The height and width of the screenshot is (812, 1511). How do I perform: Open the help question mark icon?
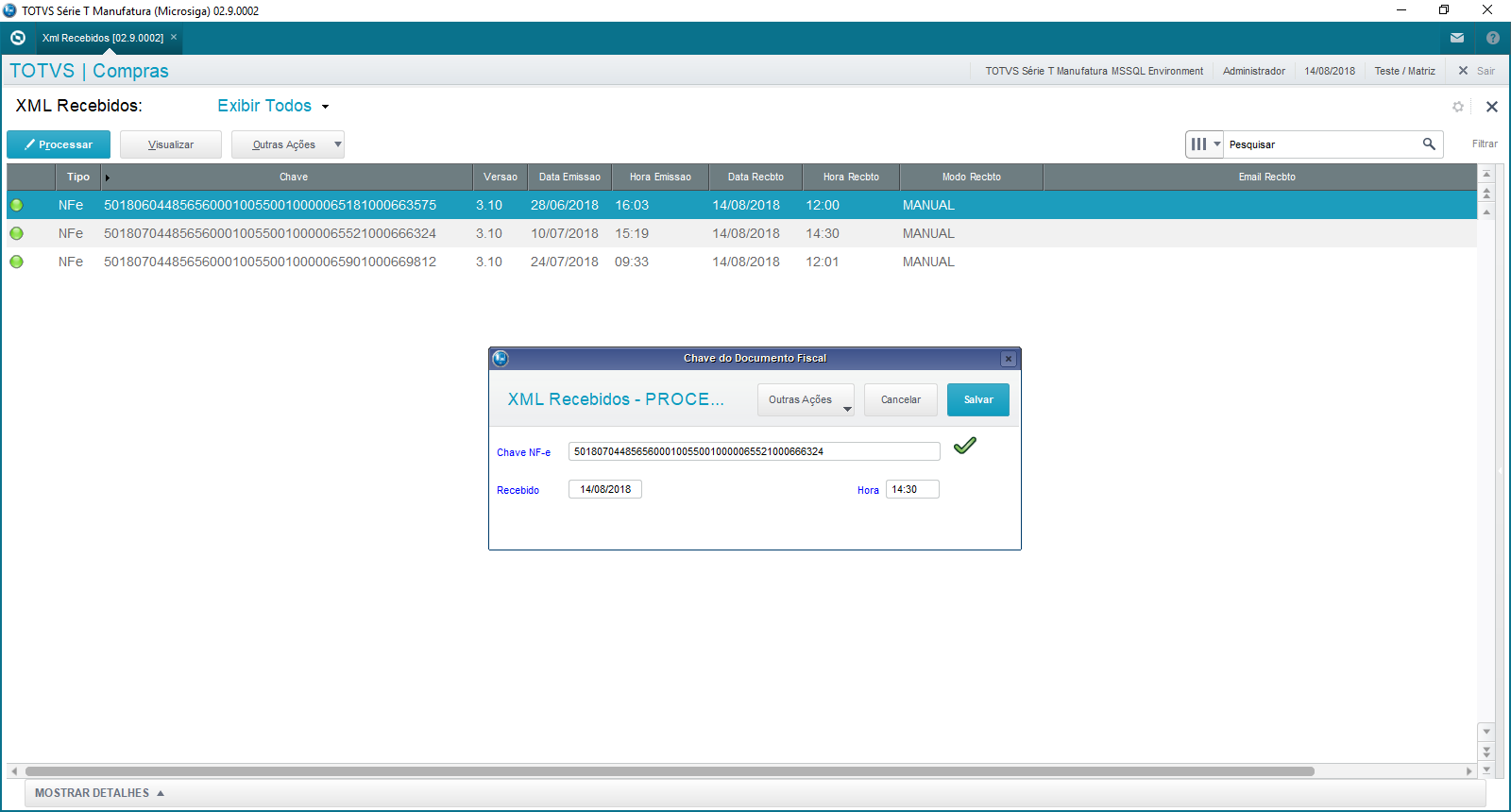tap(1492, 38)
